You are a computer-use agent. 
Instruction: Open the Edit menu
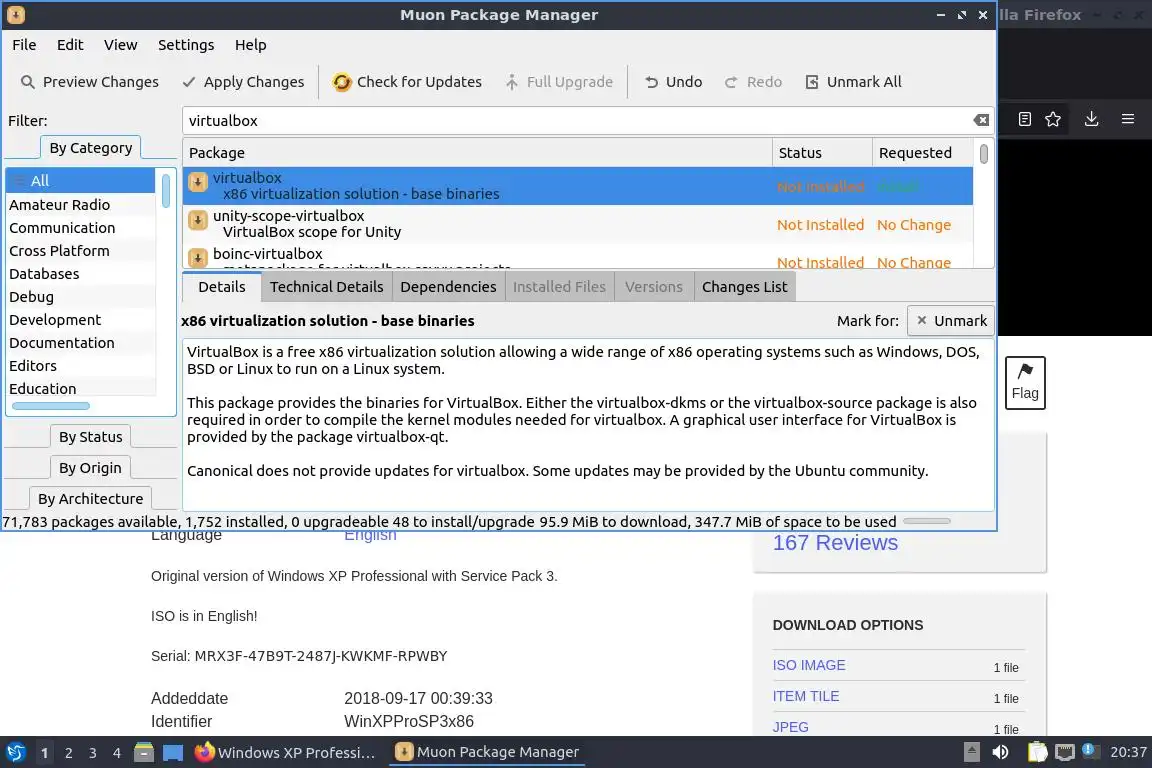point(70,45)
